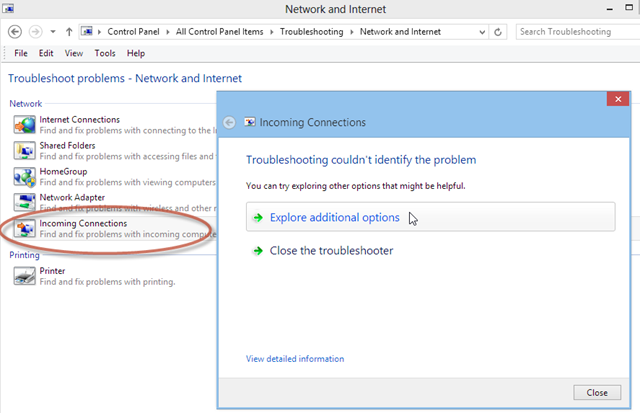
Task: Choose Close the troubleshooter option
Action: coord(331,251)
